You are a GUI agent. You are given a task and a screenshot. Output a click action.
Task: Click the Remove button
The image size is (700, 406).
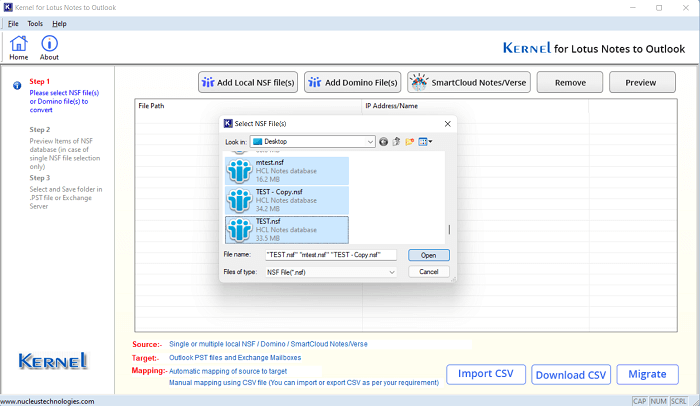click(570, 82)
